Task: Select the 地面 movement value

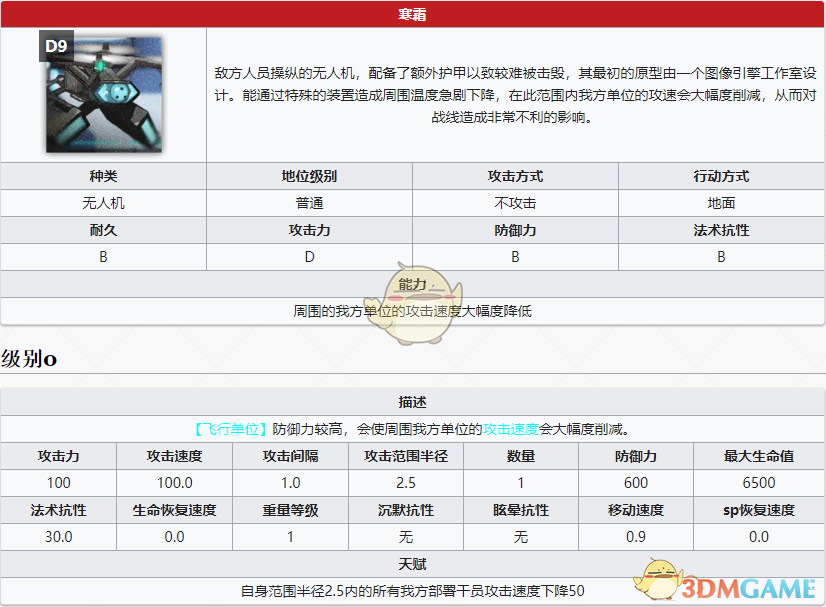Action: 721,203
